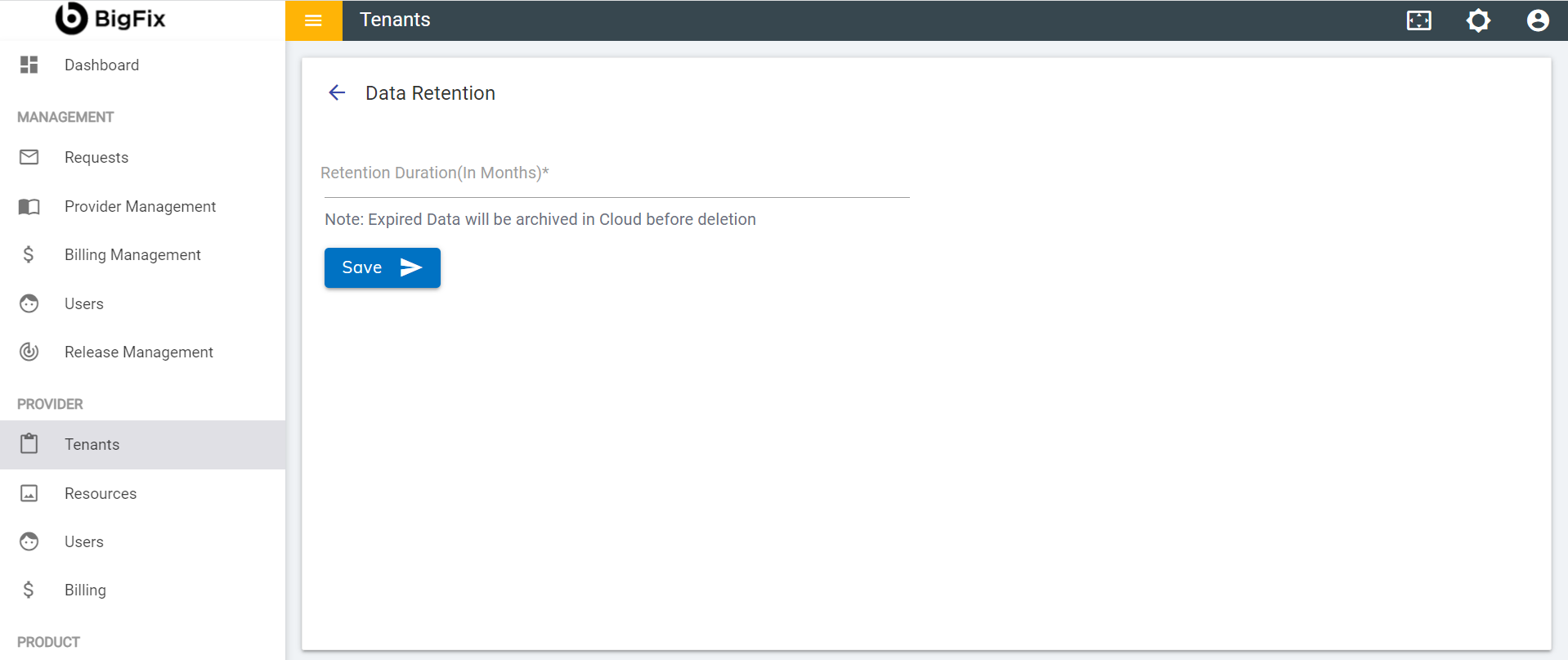
Task: Select the Dashboard grid icon
Action: (29, 65)
